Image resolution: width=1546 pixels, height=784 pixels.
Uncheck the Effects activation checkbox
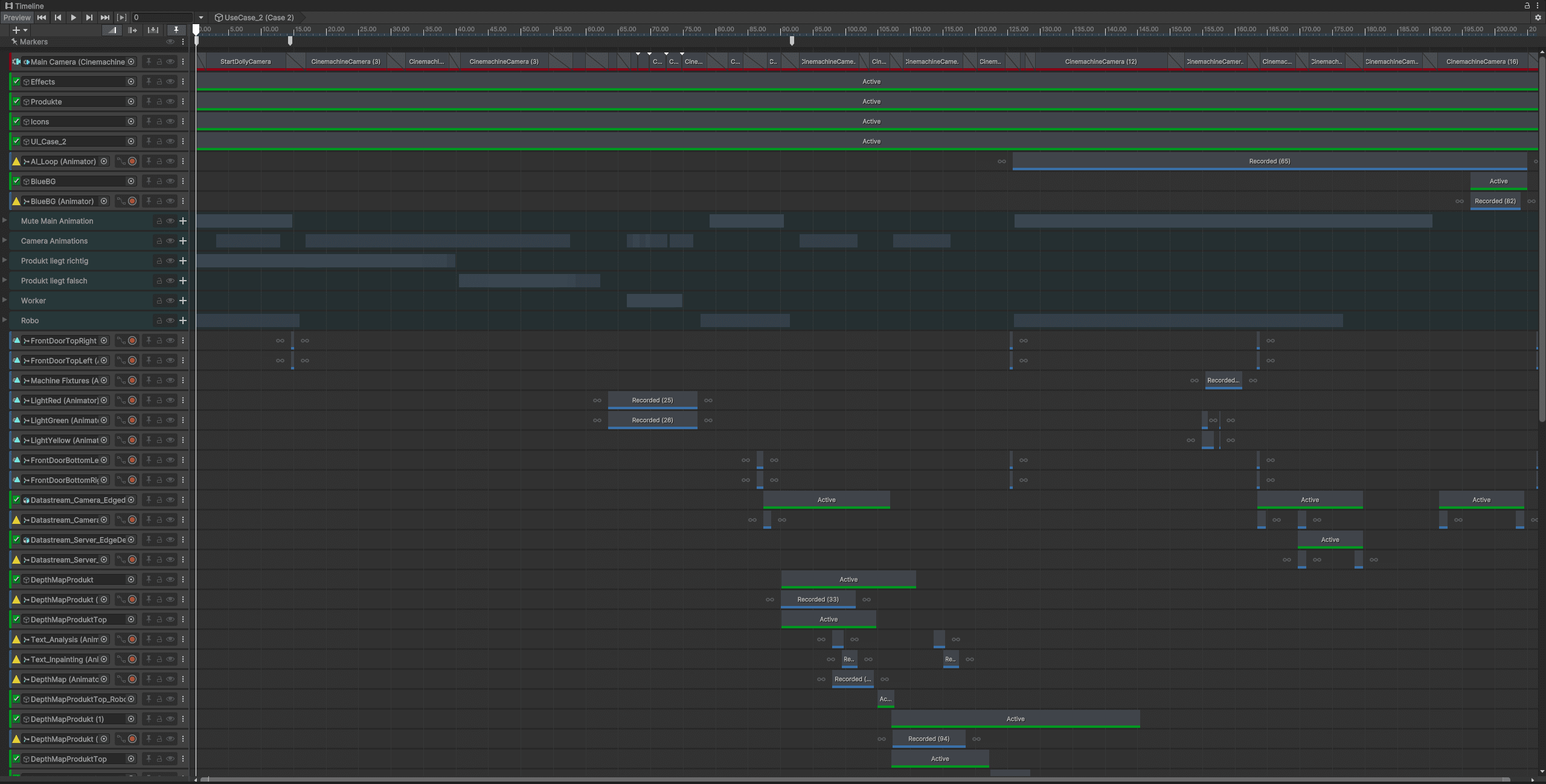[17, 81]
